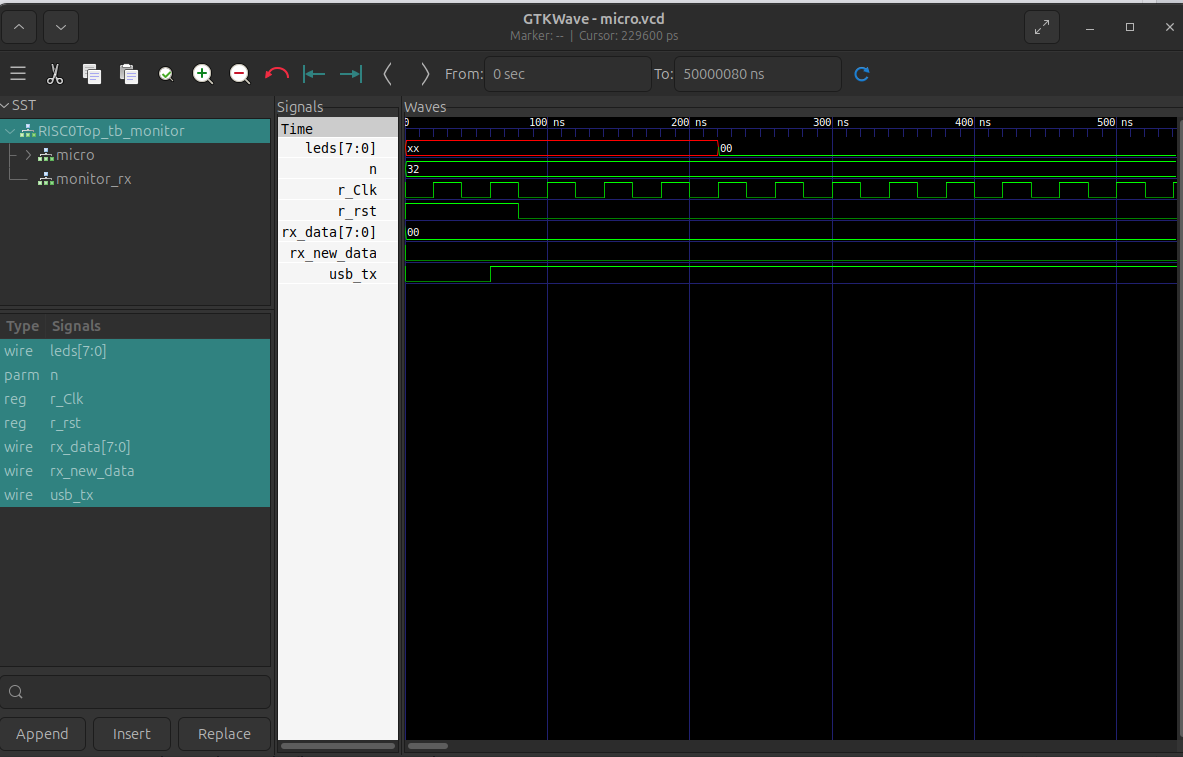Screen dimensions: 1183x757
Task: Reload the waveform with the refresh icon
Action: click(x=861, y=73)
